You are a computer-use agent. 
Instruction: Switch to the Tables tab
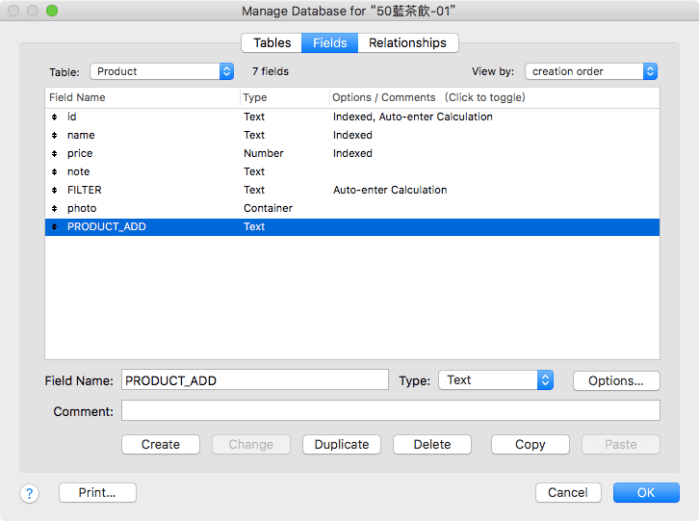pyautogui.click(x=272, y=43)
